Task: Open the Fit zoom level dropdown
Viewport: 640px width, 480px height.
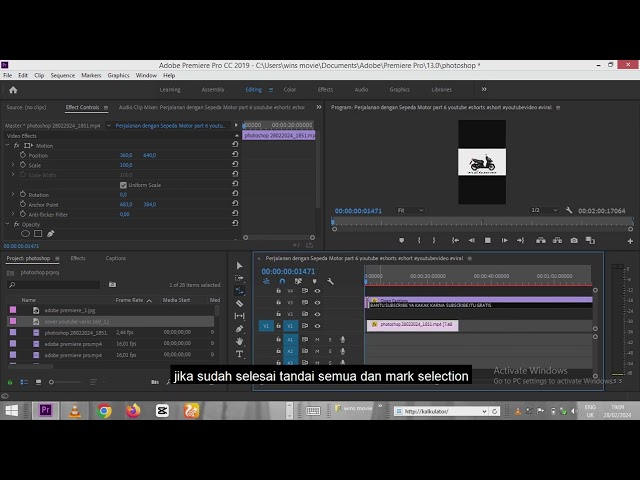Action: [x=411, y=211]
